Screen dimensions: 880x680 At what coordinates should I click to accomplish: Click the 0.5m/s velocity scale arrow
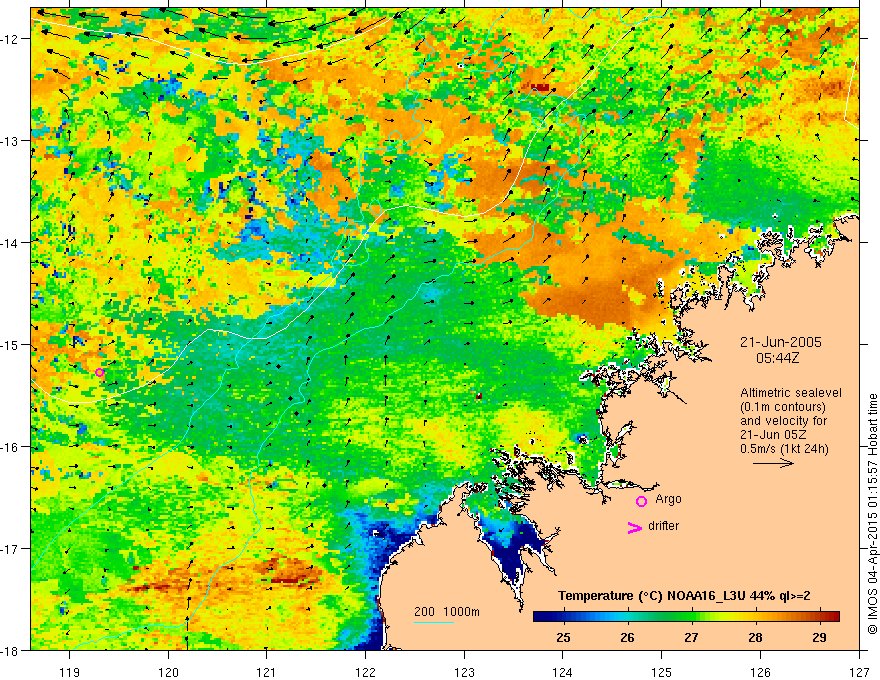[x=773, y=463]
